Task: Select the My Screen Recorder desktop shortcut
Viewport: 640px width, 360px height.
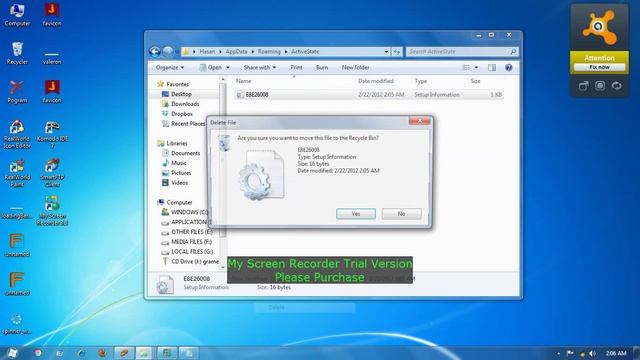Action: tap(52, 211)
